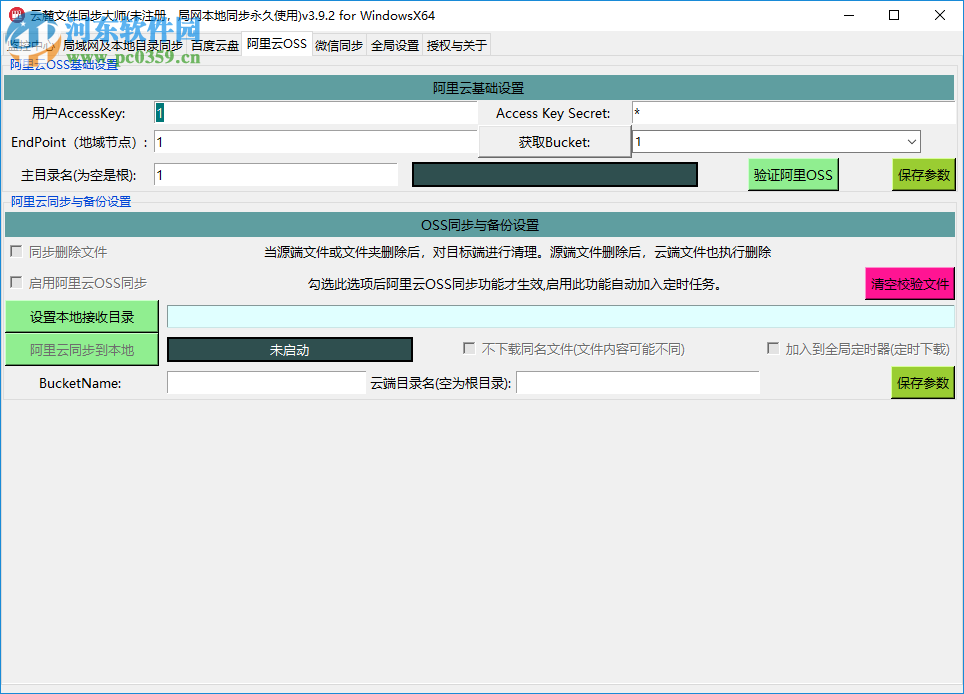Click the BucketName input field
The width and height of the screenshot is (964, 694).
(266, 382)
